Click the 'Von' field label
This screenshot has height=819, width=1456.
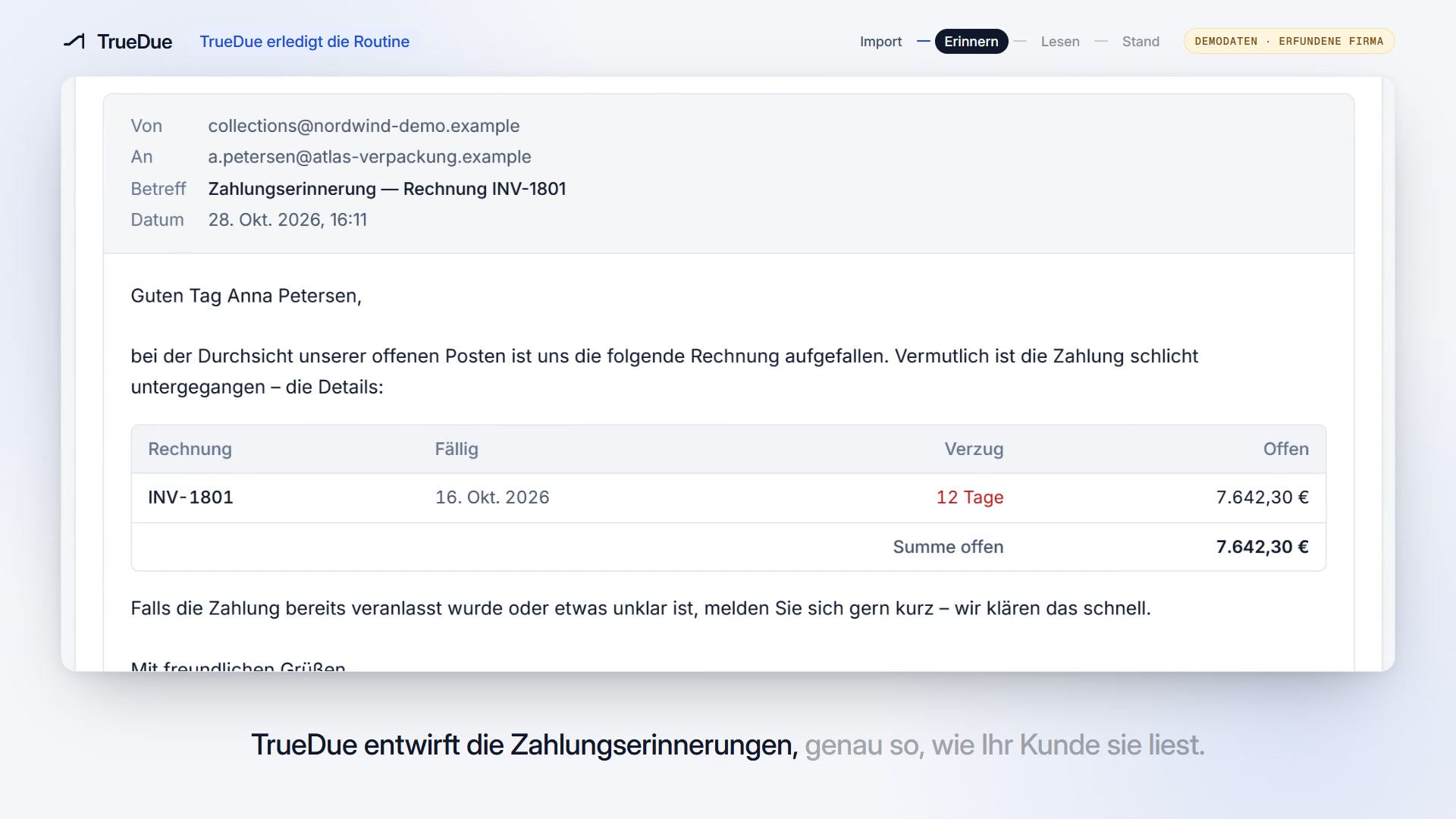coord(146,126)
